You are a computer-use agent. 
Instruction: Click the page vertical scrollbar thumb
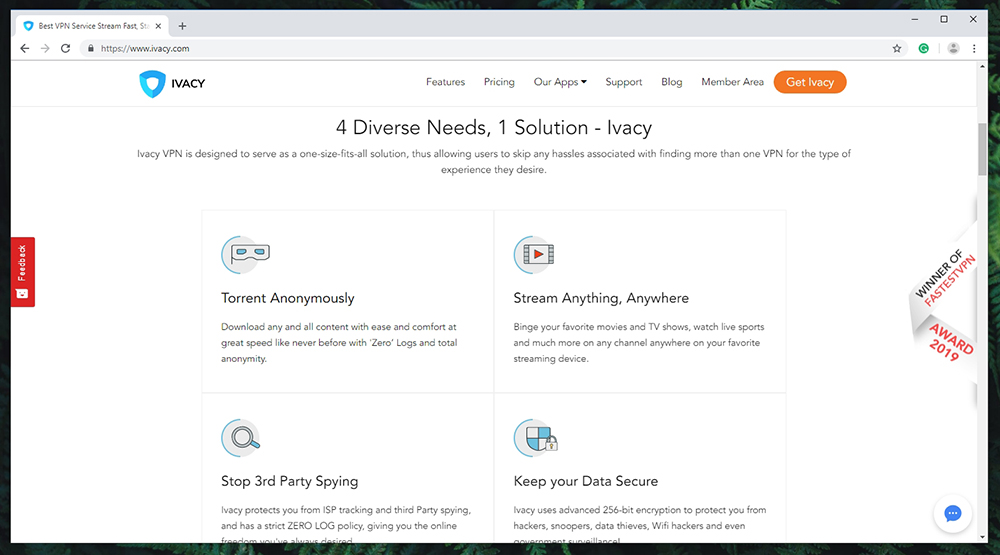pyautogui.click(x=982, y=149)
